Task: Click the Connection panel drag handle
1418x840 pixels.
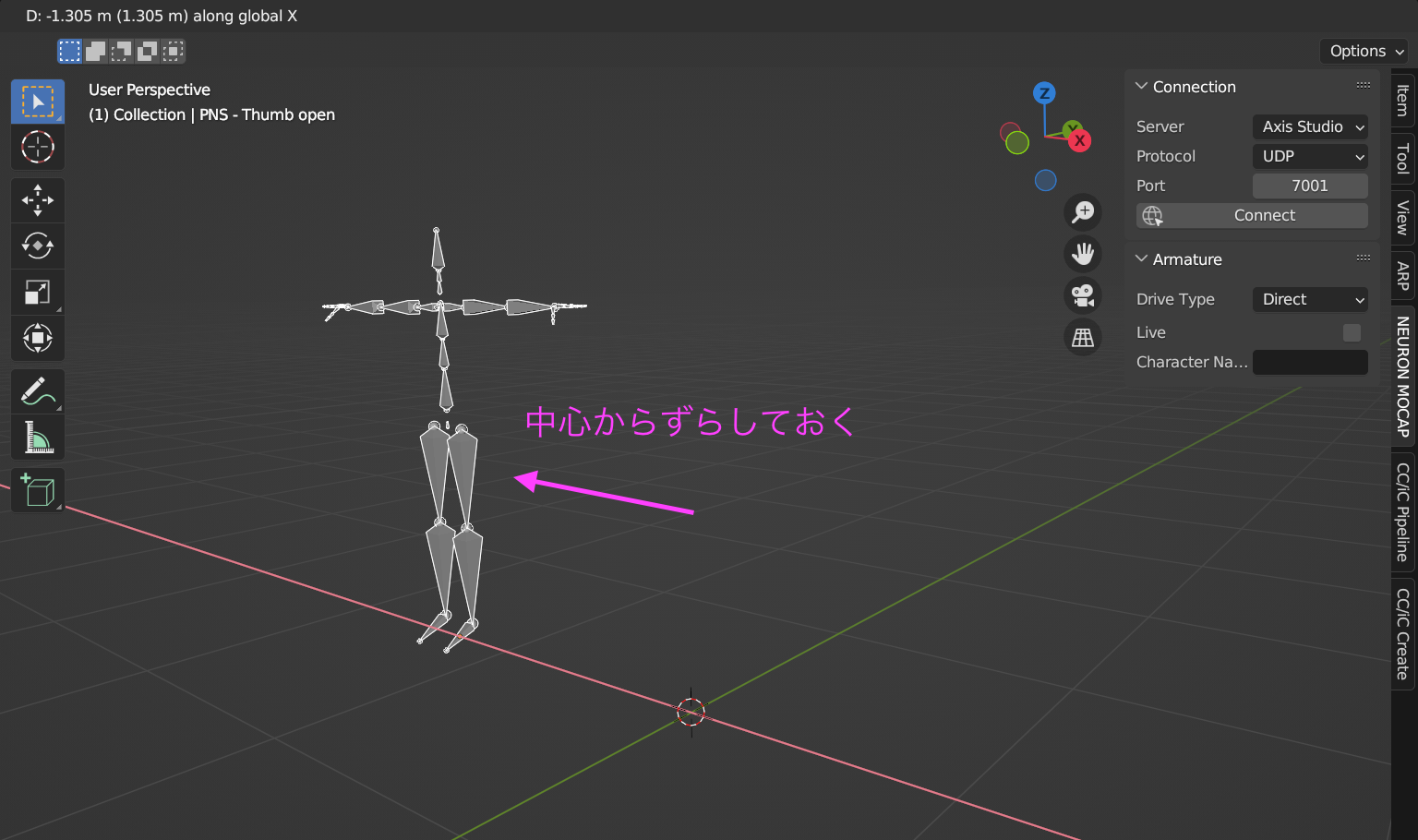Action: click(x=1364, y=85)
